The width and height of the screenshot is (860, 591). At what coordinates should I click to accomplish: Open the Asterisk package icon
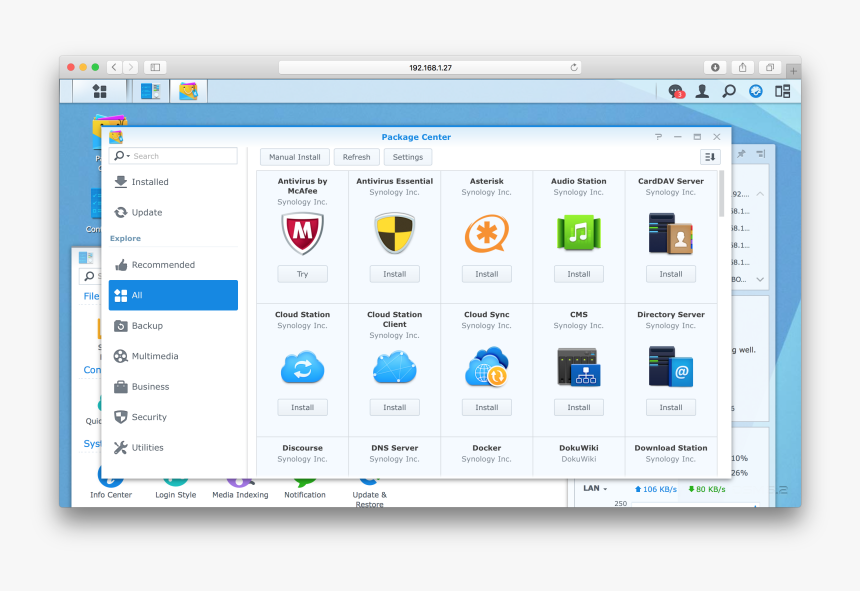pyautogui.click(x=486, y=234)
